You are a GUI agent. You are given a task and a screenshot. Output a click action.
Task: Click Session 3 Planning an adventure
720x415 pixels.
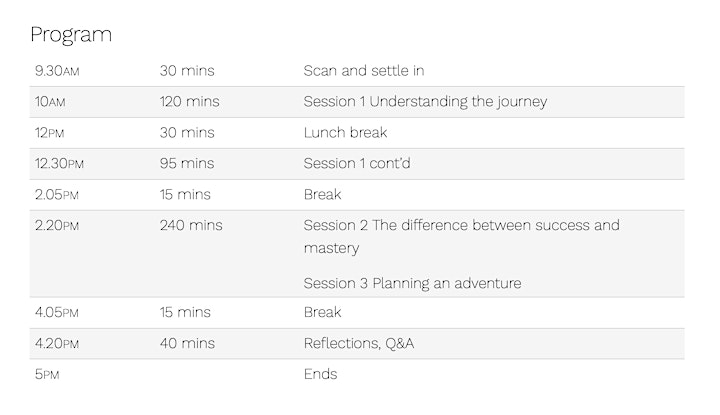[412, 283]
